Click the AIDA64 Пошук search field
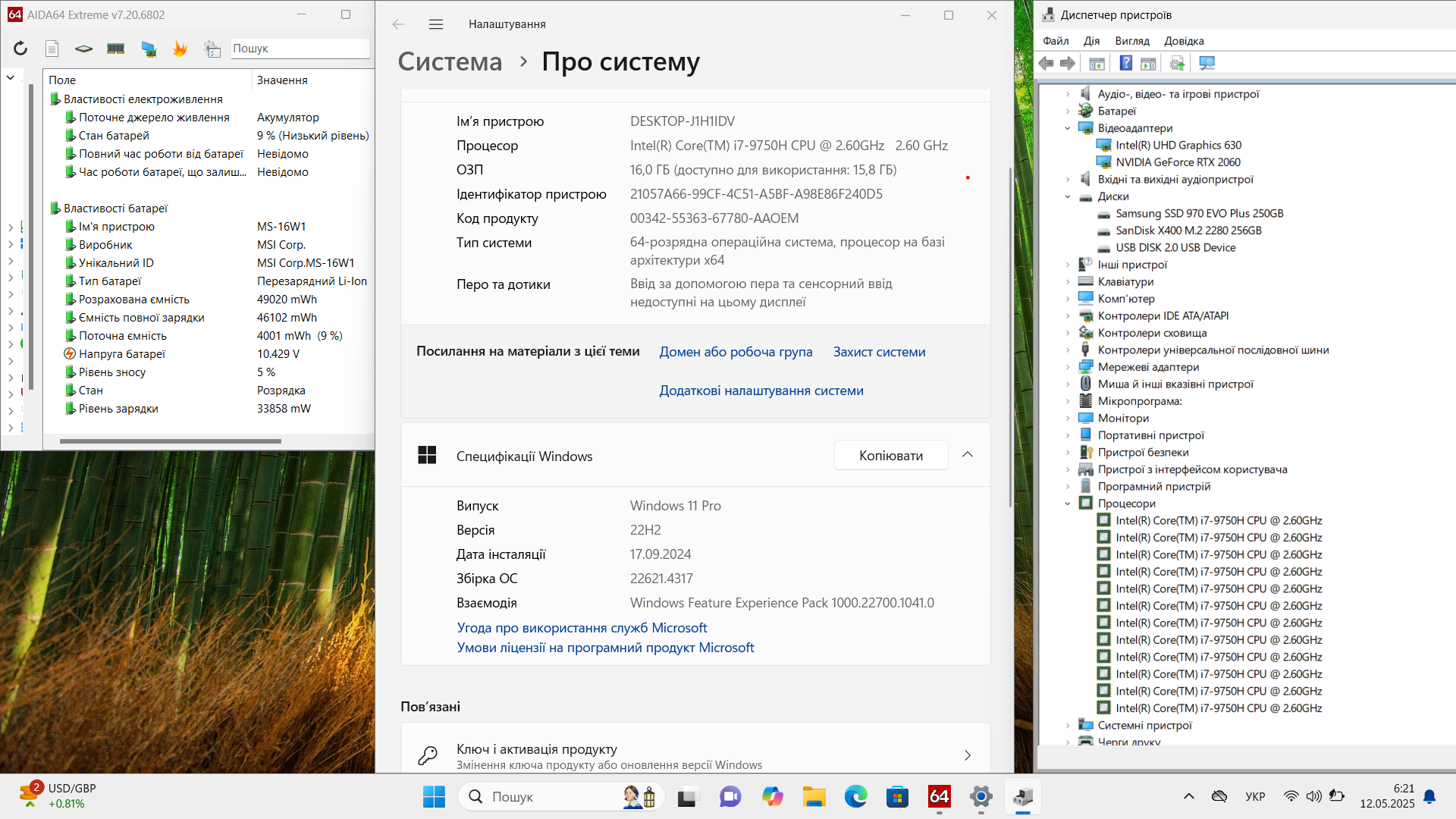The image size is (1456, 819). pos(300,49)
